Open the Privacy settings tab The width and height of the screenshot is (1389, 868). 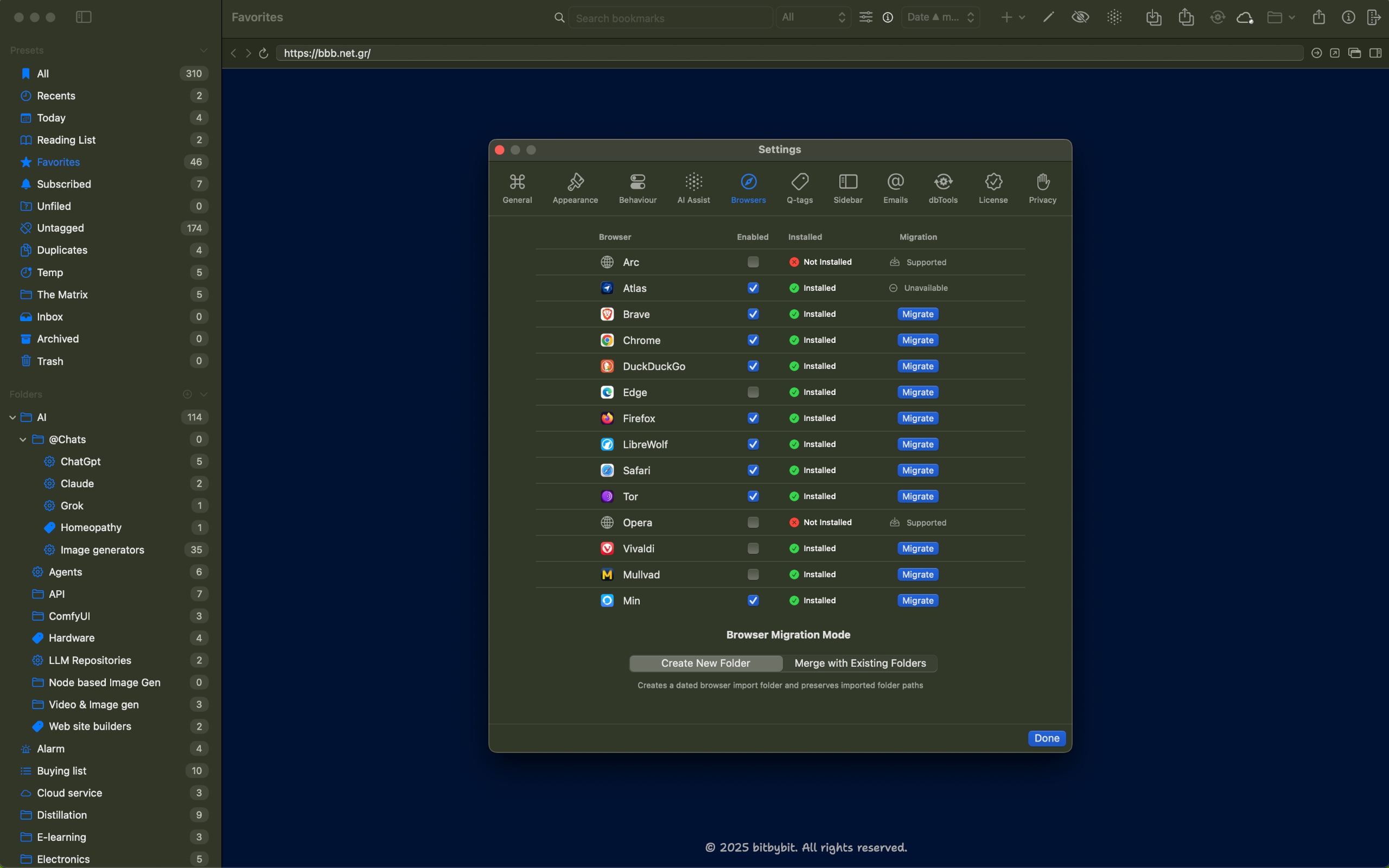[1042, 188]
